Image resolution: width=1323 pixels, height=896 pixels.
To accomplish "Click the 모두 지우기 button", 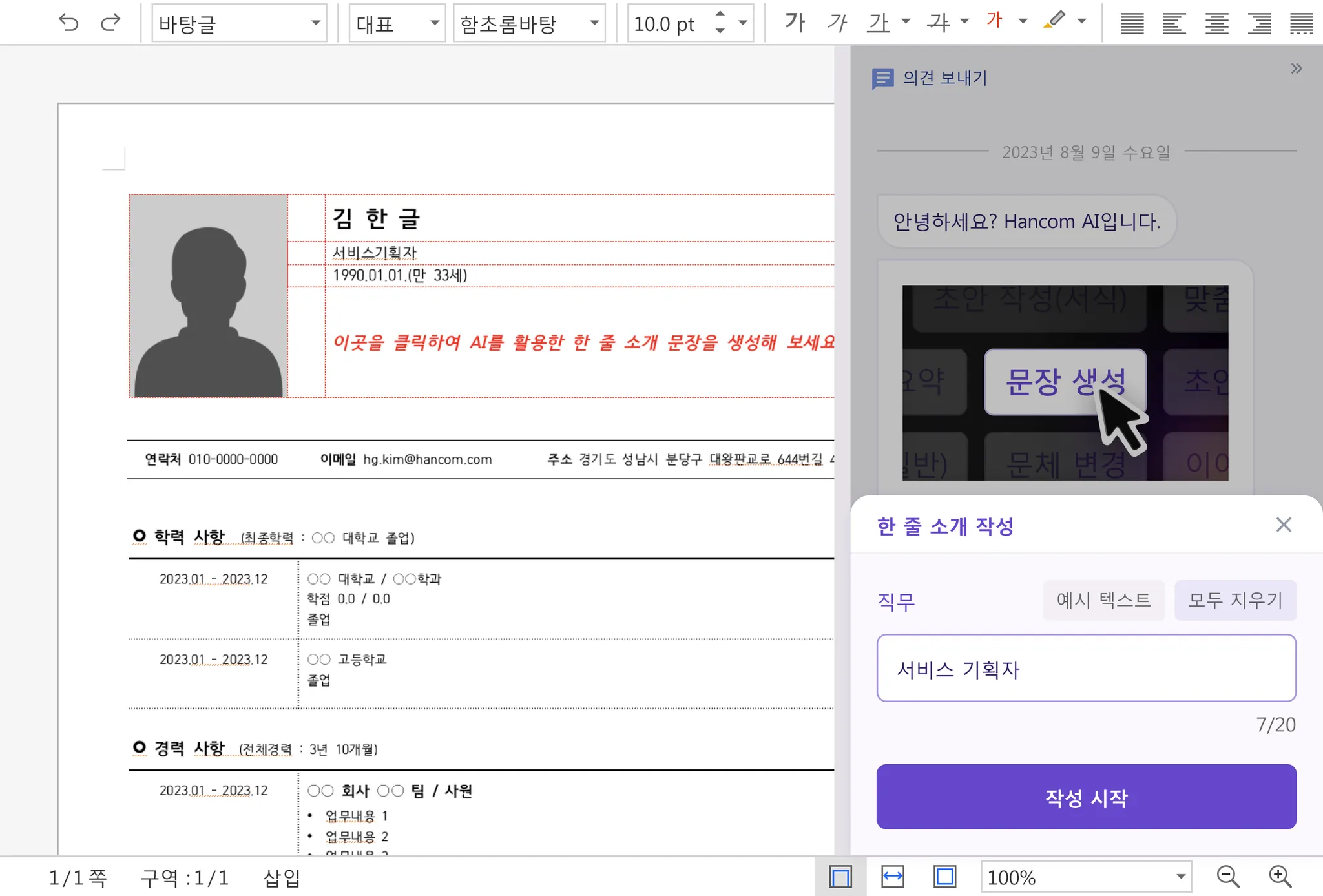I will 1234,600.
